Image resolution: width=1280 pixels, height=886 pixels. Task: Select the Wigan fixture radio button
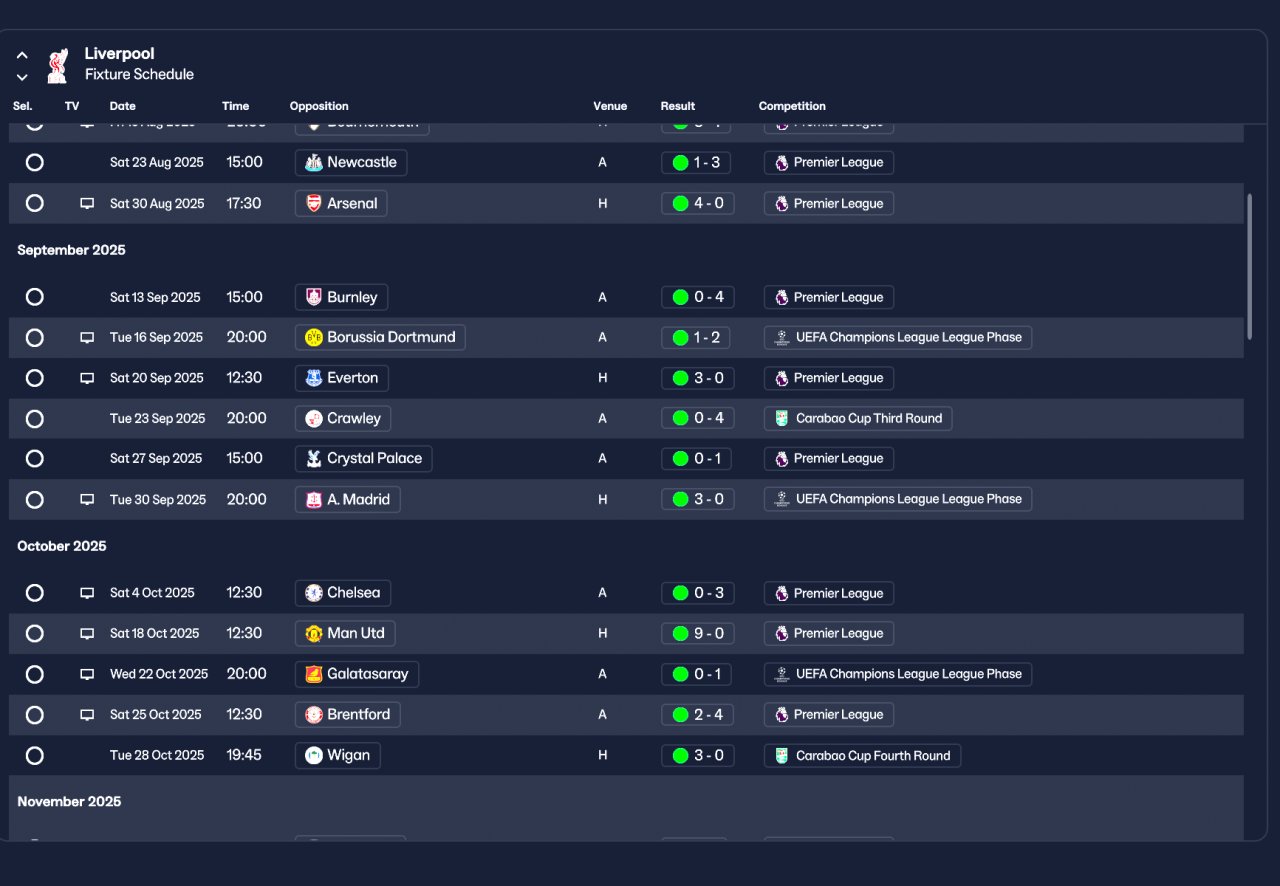(35, 755)
